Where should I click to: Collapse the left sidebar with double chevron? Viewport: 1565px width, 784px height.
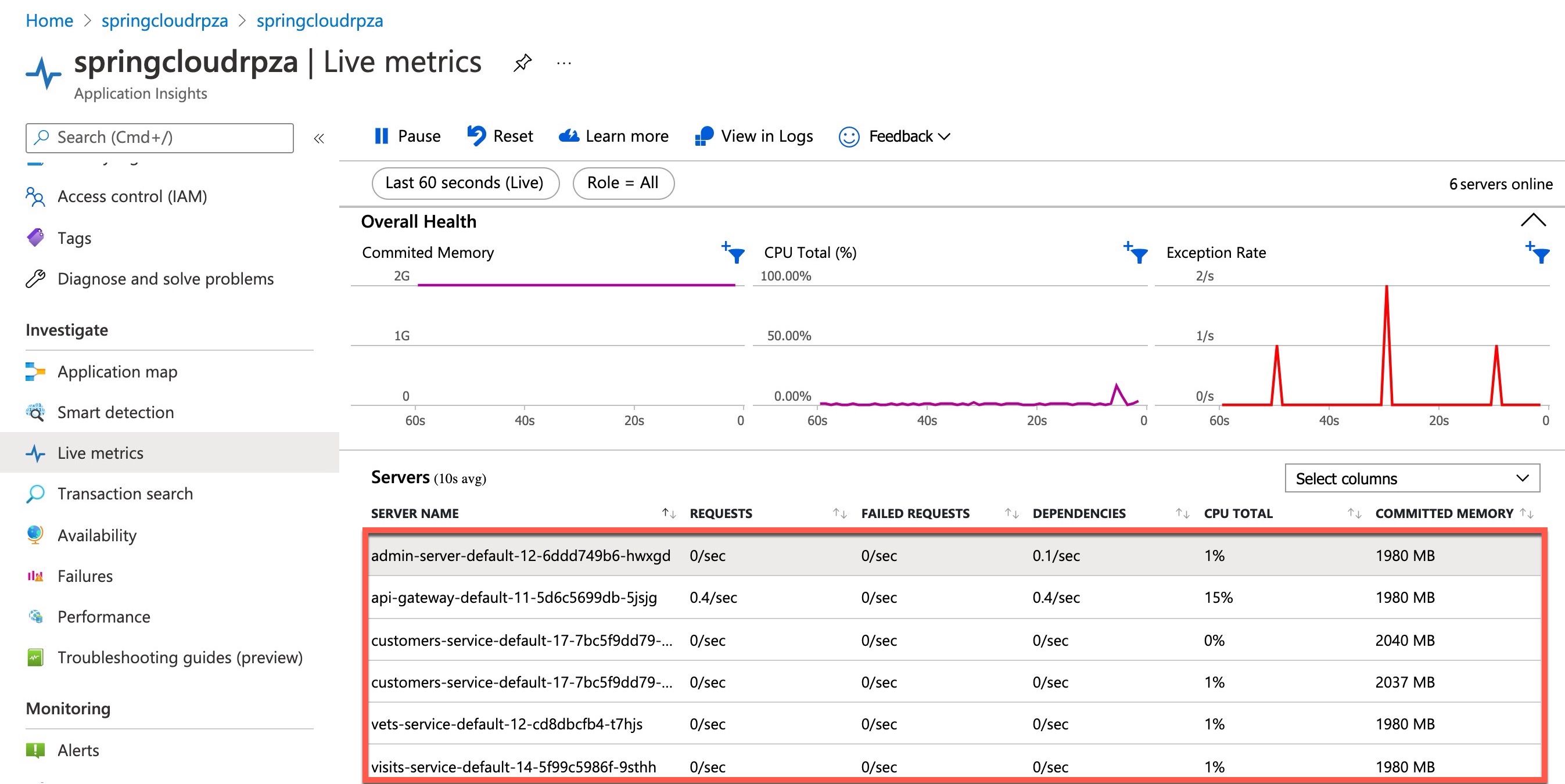[x=319, y=138]
